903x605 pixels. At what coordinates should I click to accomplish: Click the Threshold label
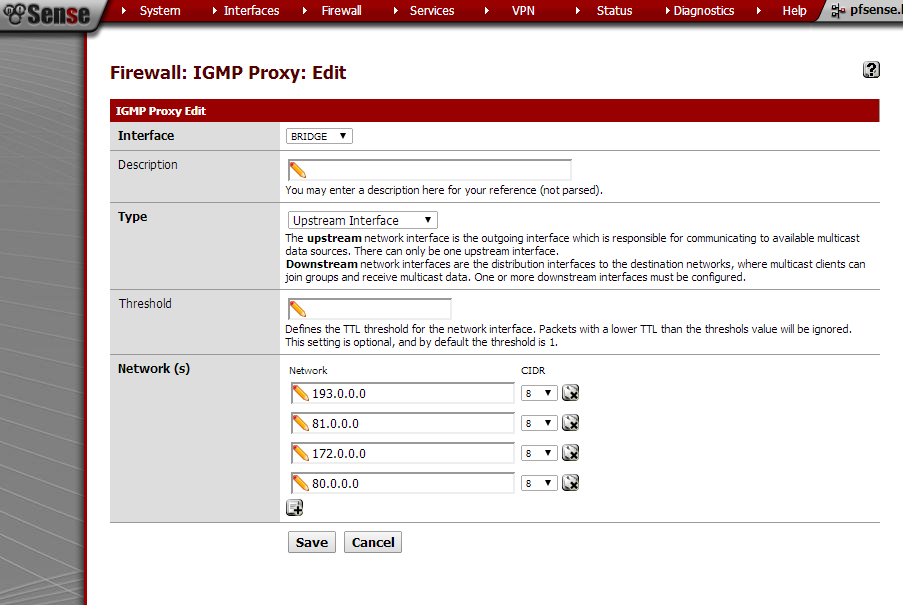point(145,303)
